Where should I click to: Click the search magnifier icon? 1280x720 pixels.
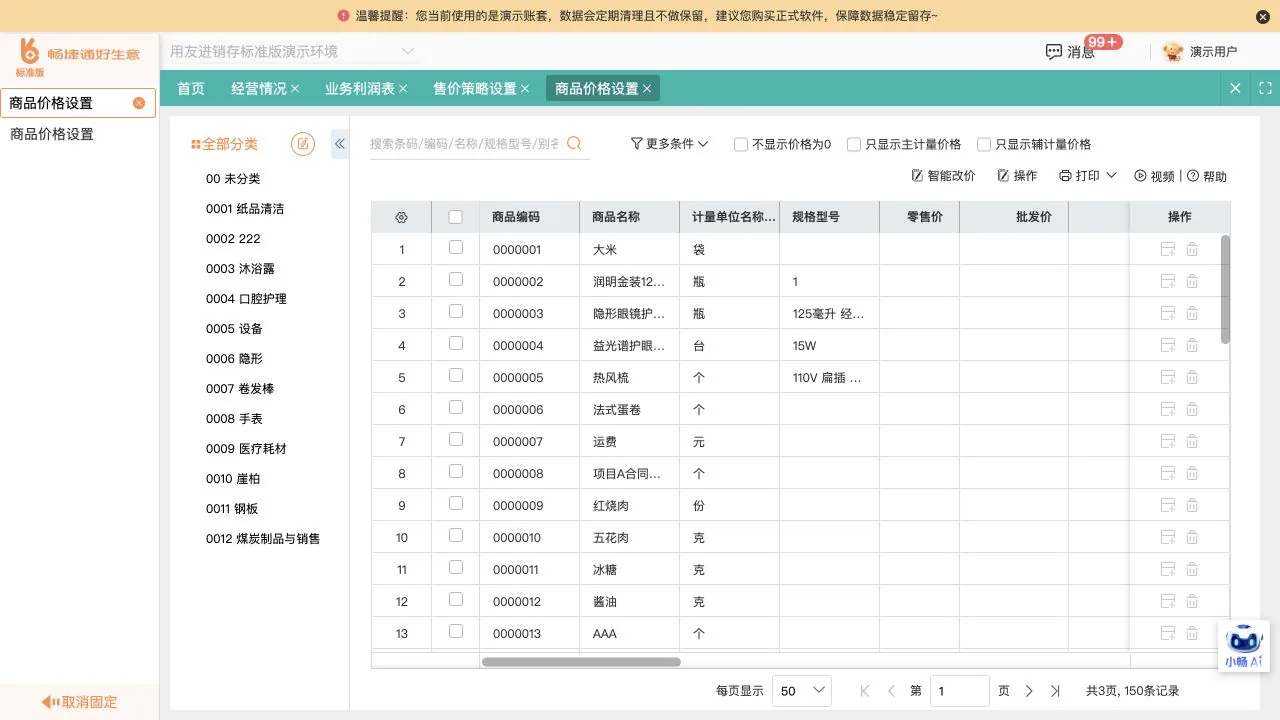tap(574, 144)
